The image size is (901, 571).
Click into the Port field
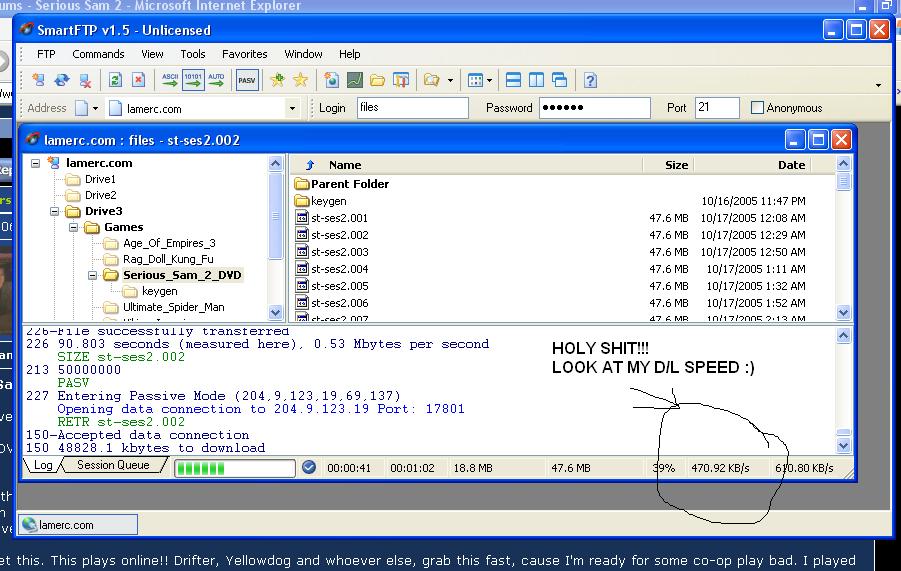[x=717, y=107]
